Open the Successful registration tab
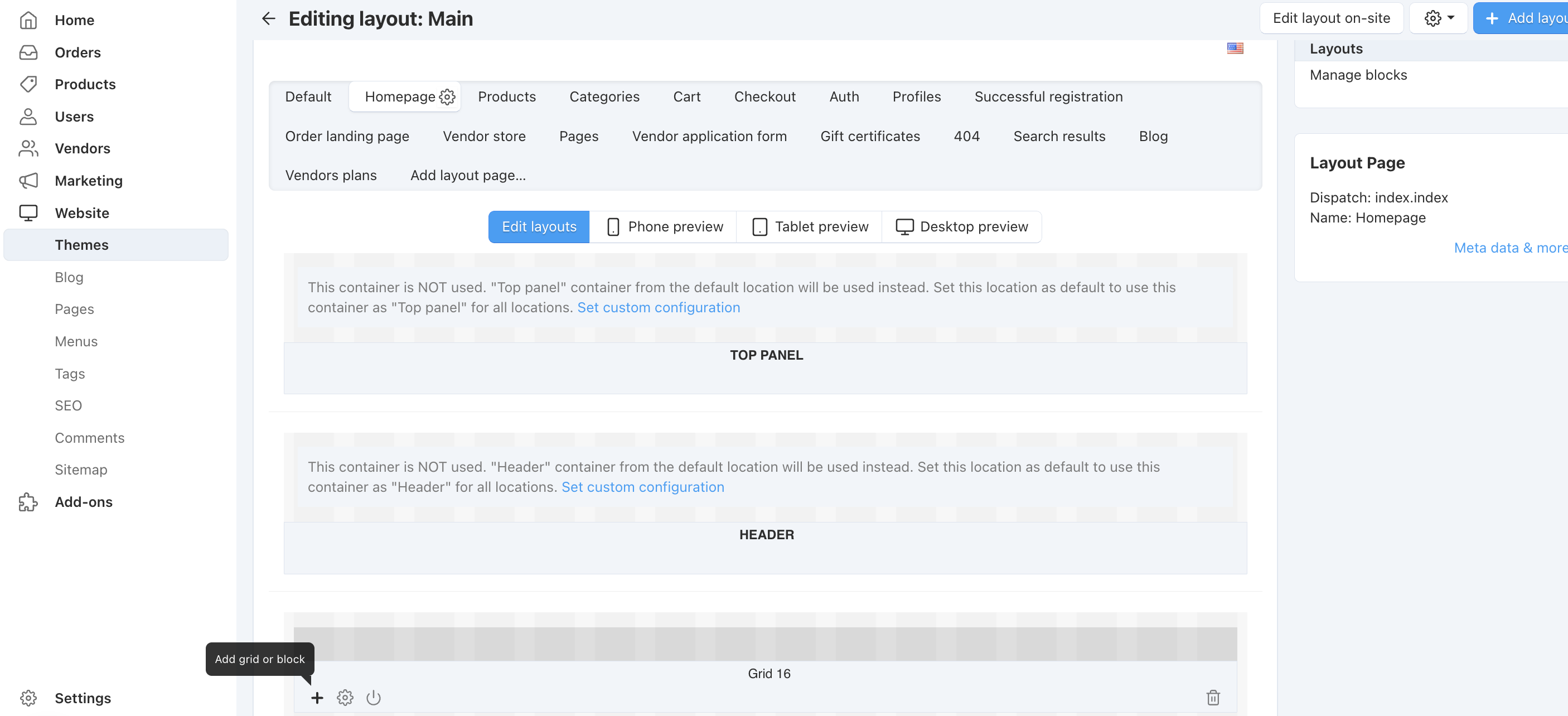1568x716 pixels. pos(1048,97)
